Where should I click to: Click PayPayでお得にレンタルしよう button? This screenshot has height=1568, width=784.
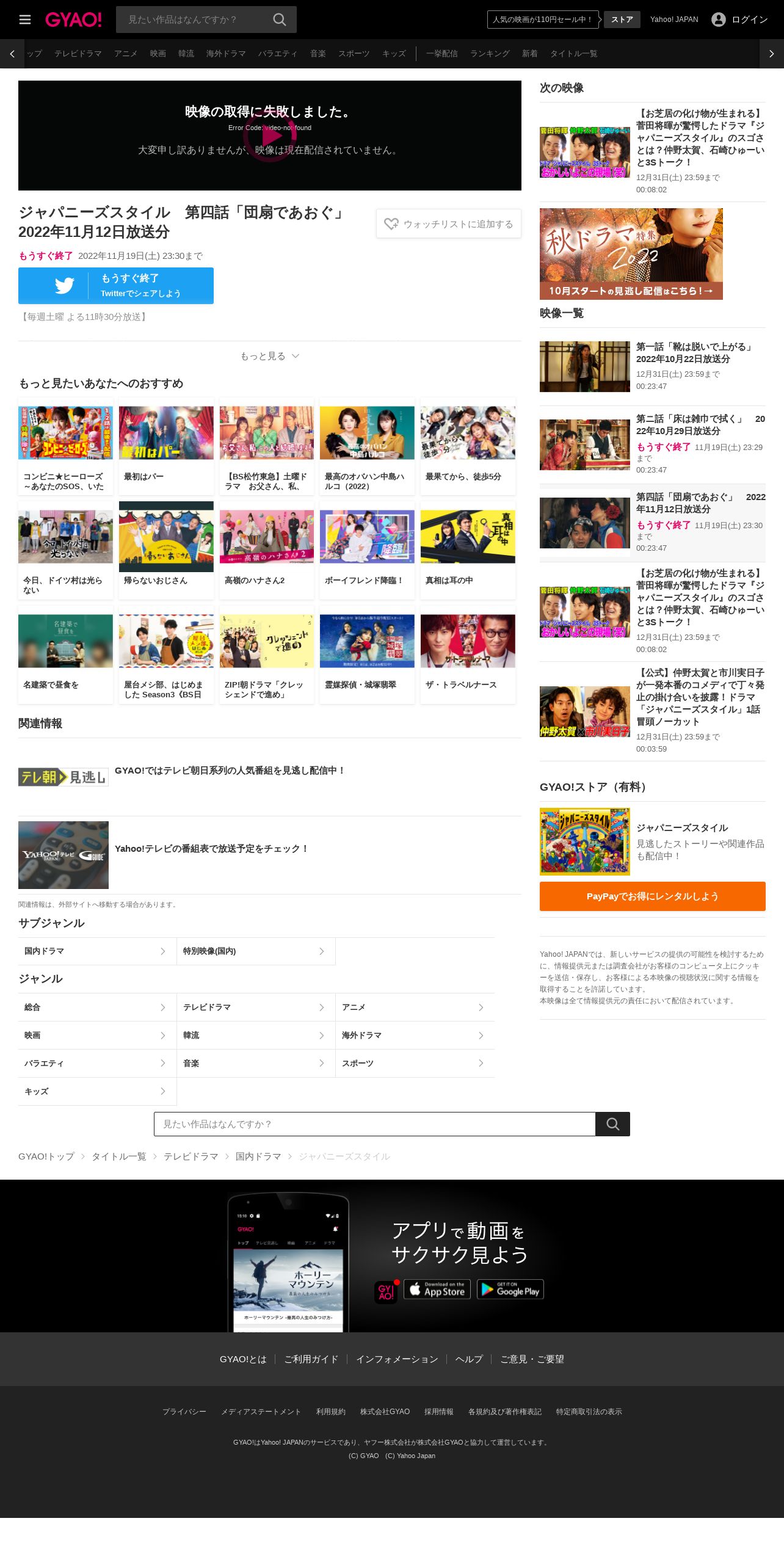653,896
